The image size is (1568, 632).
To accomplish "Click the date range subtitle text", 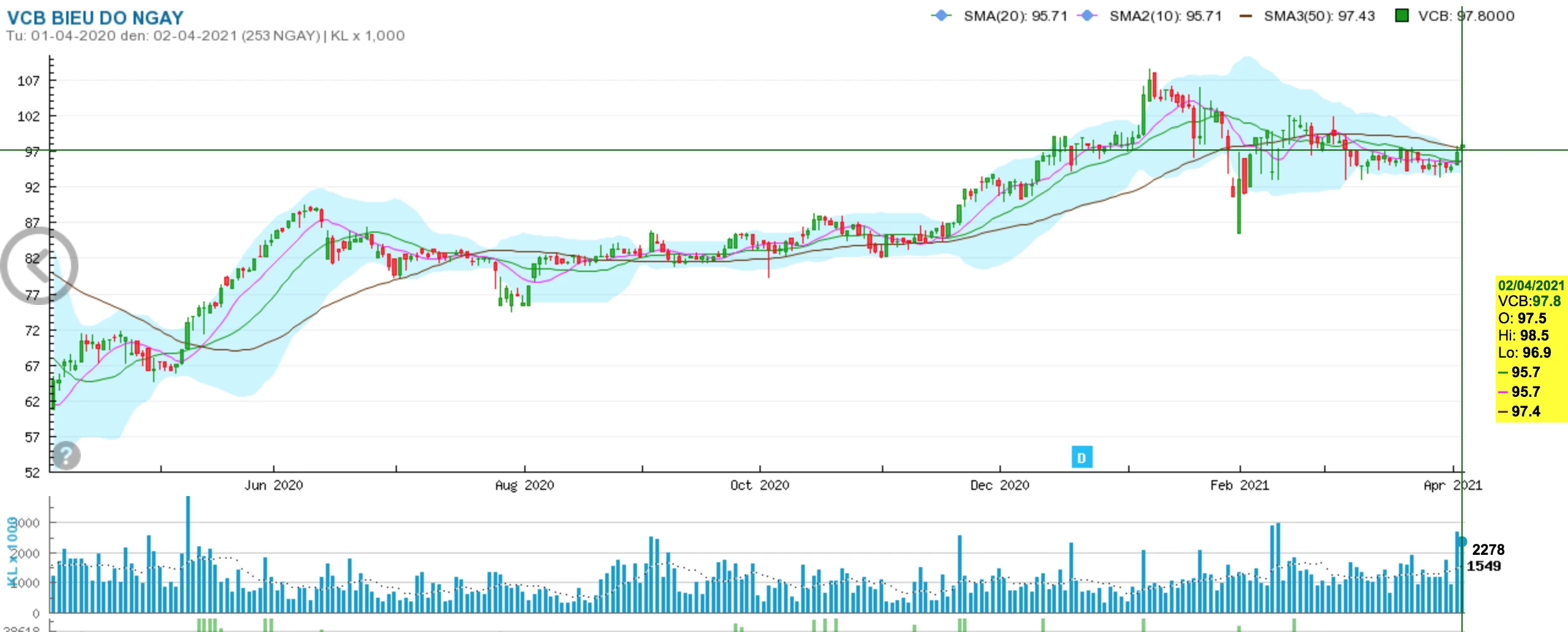I will 206,36.
